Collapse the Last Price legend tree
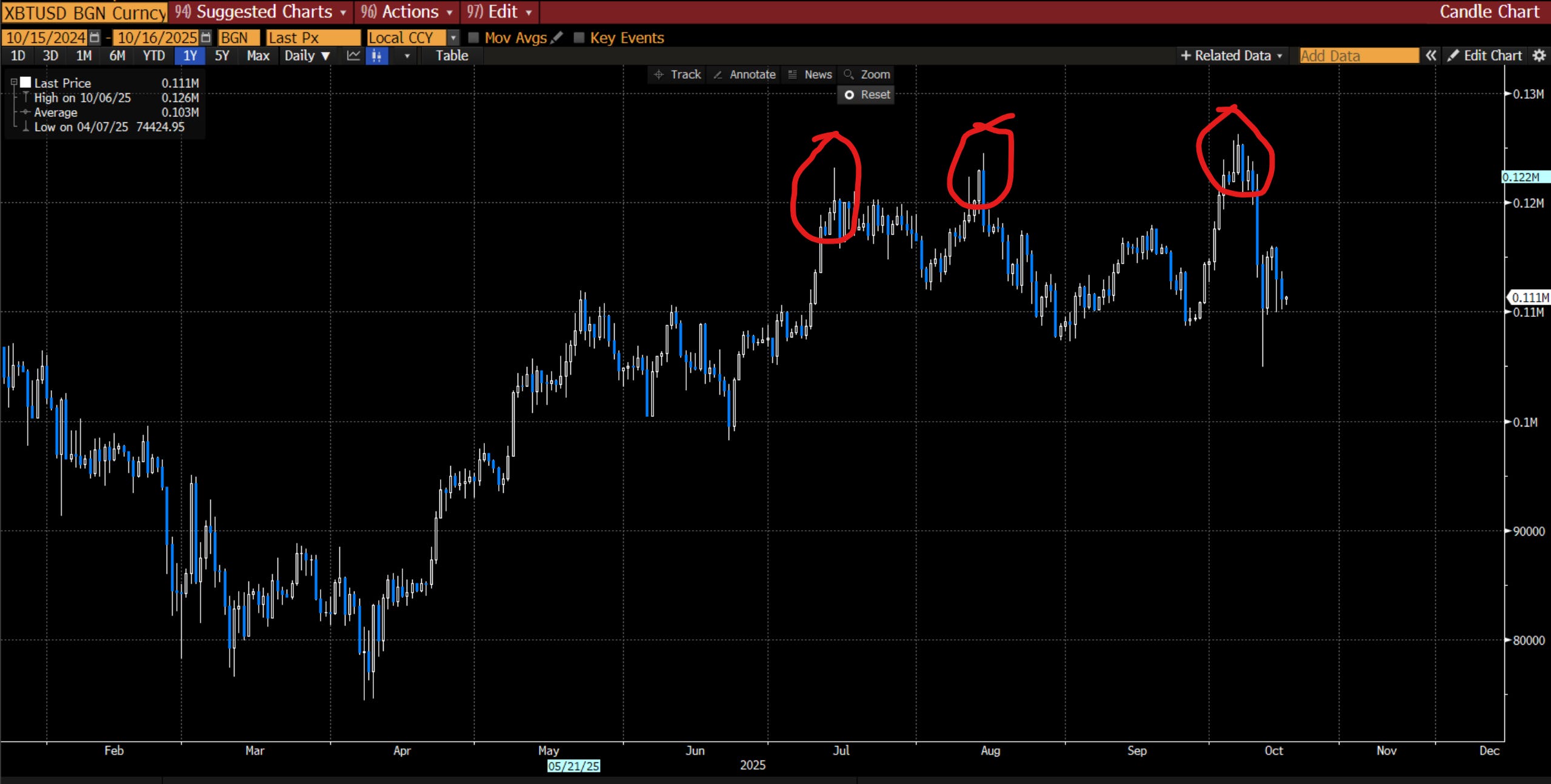Image resolution: width=1551 pixels, height=784 pixels. coord(14,82)
